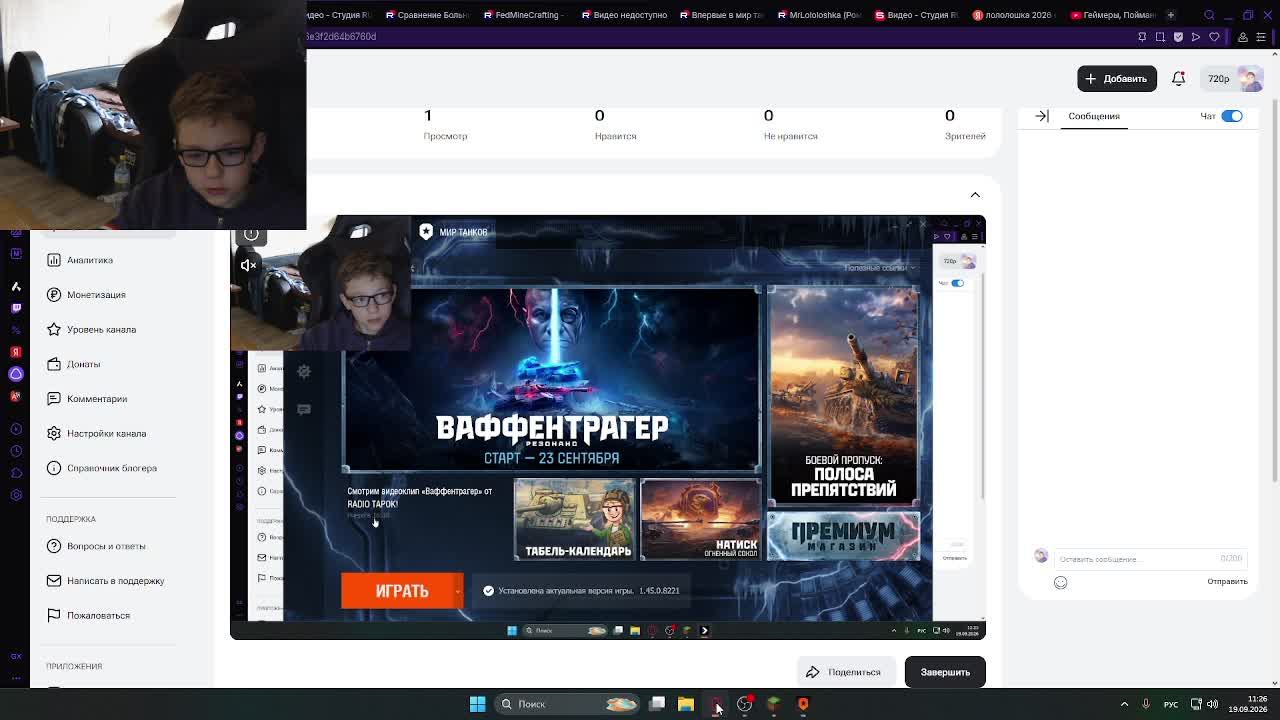Image resolution: width=1280 pixels, height=720 pixels.
Task: Open File Explorer from the taskbar
Action: pyautogui.click(x=686, y=704)
